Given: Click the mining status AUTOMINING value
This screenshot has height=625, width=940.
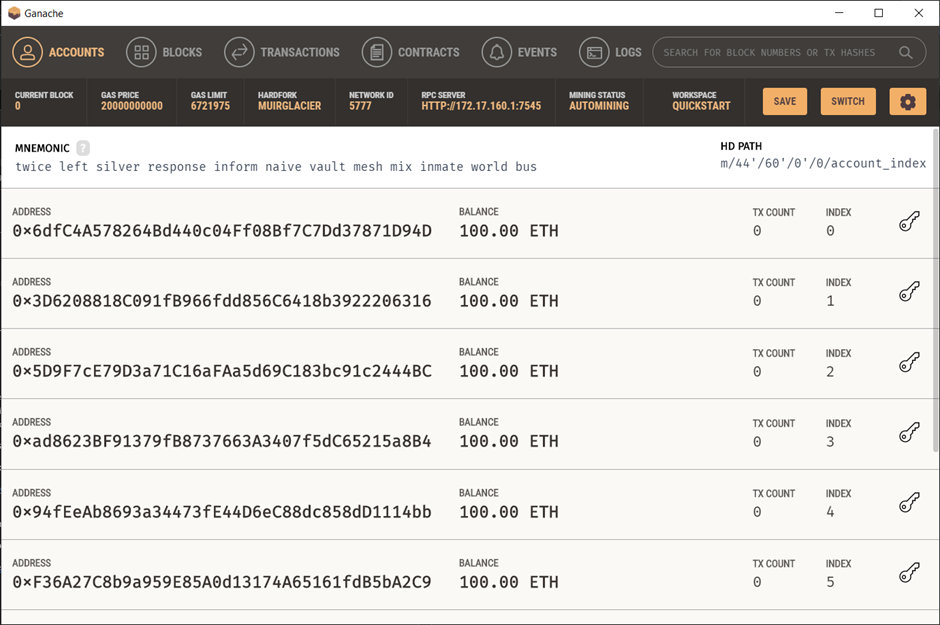Looking at the screenshot, I should tap(599, 106).
